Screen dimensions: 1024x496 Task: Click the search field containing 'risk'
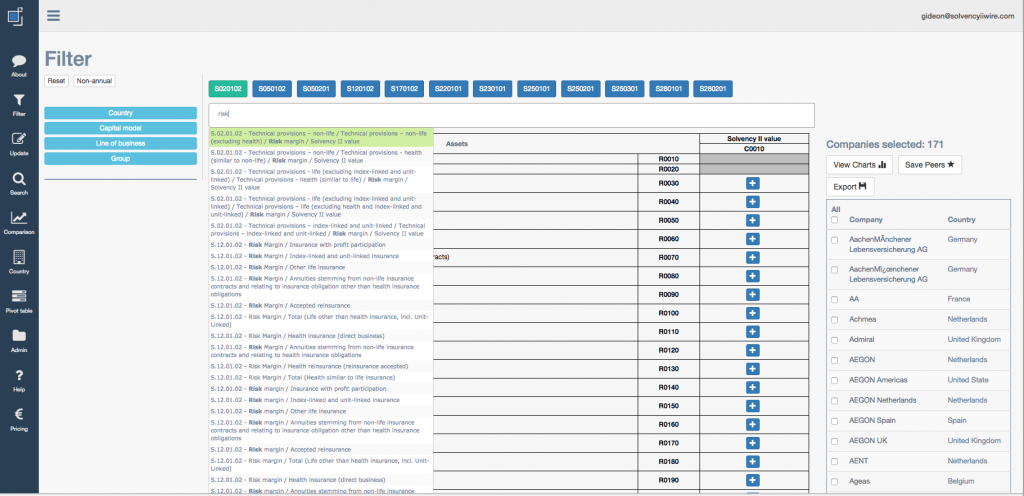point(511,114)
